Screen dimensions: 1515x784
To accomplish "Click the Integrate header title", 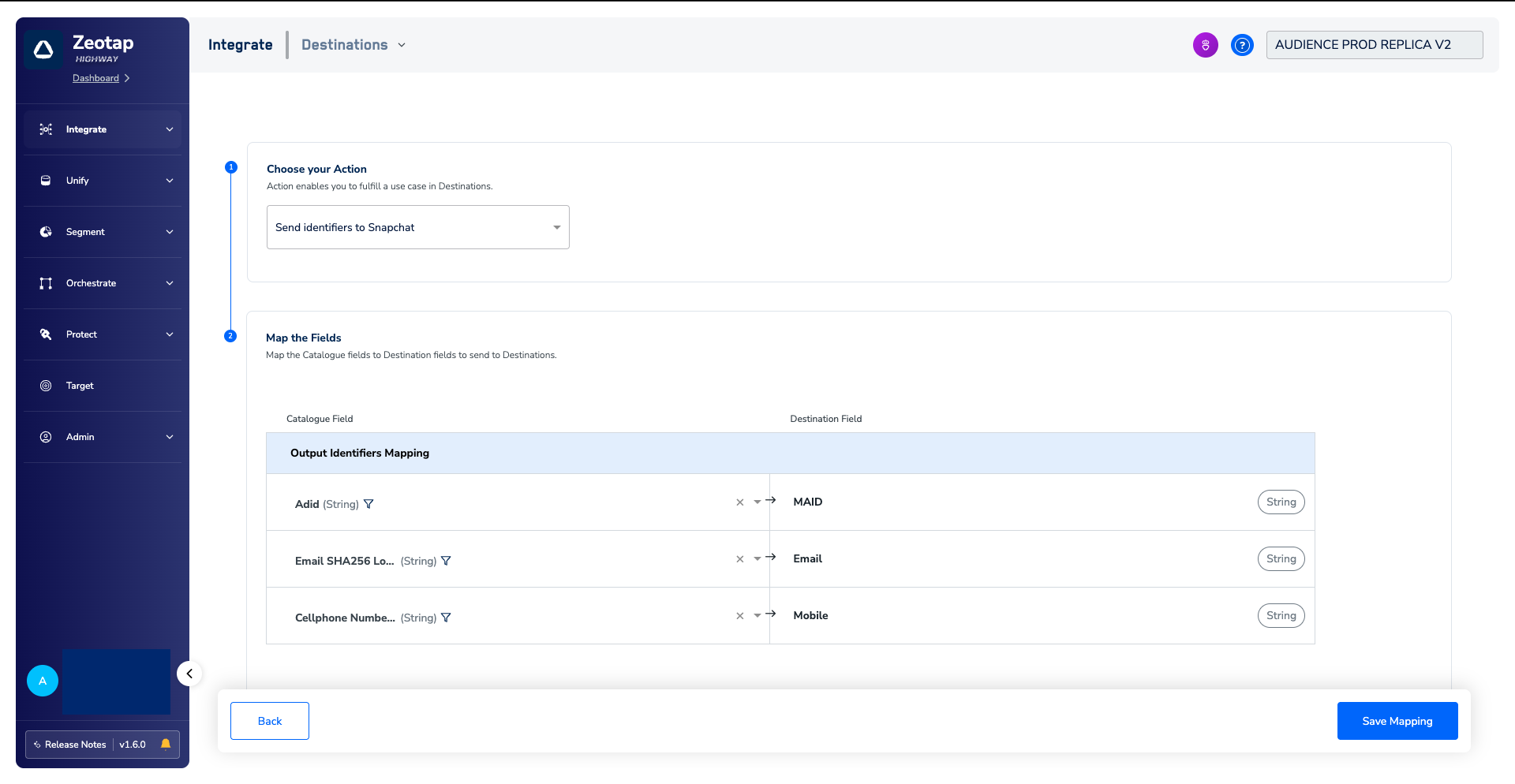I will (241, 45).
